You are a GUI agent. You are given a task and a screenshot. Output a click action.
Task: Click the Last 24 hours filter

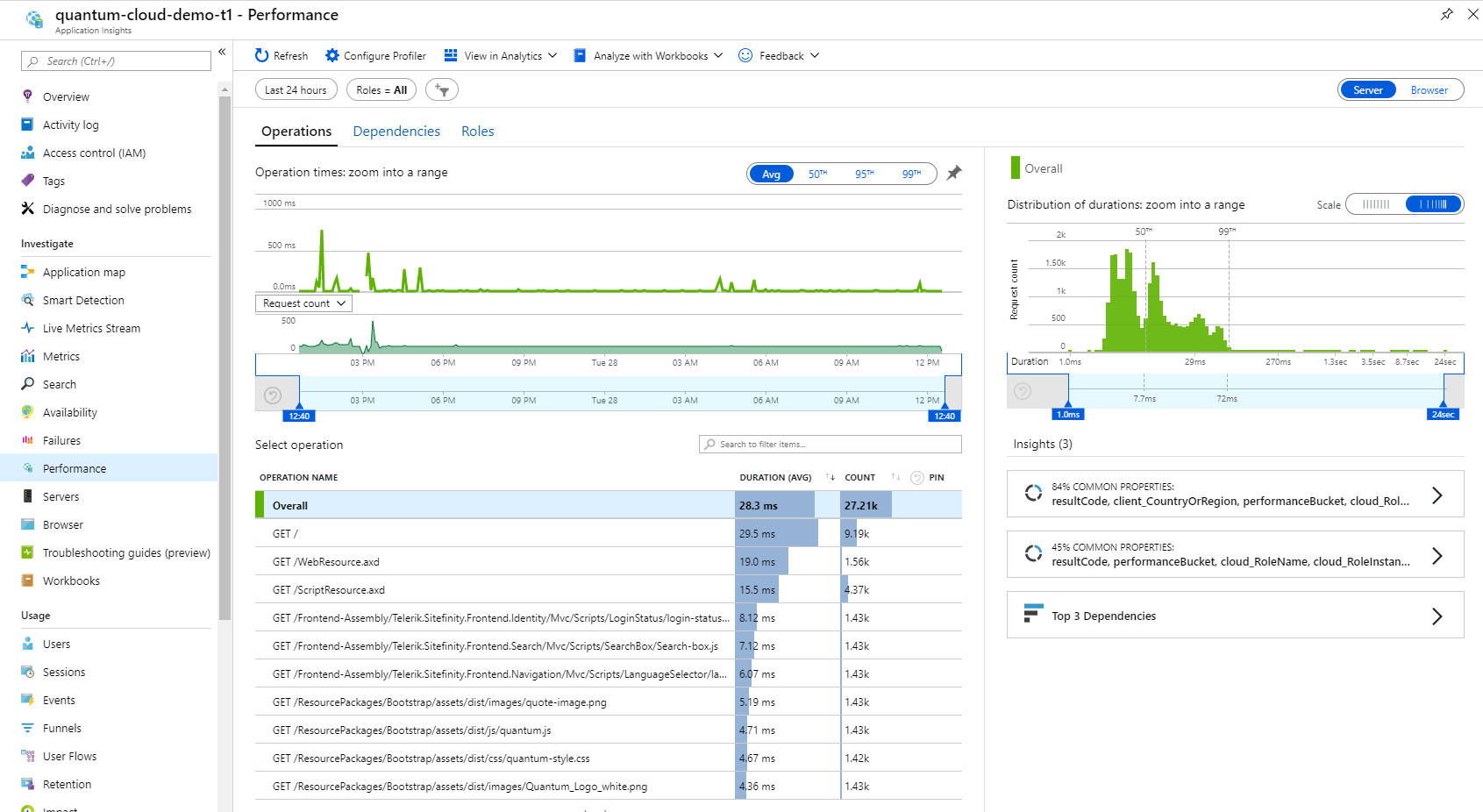click(x=296, y=90)
